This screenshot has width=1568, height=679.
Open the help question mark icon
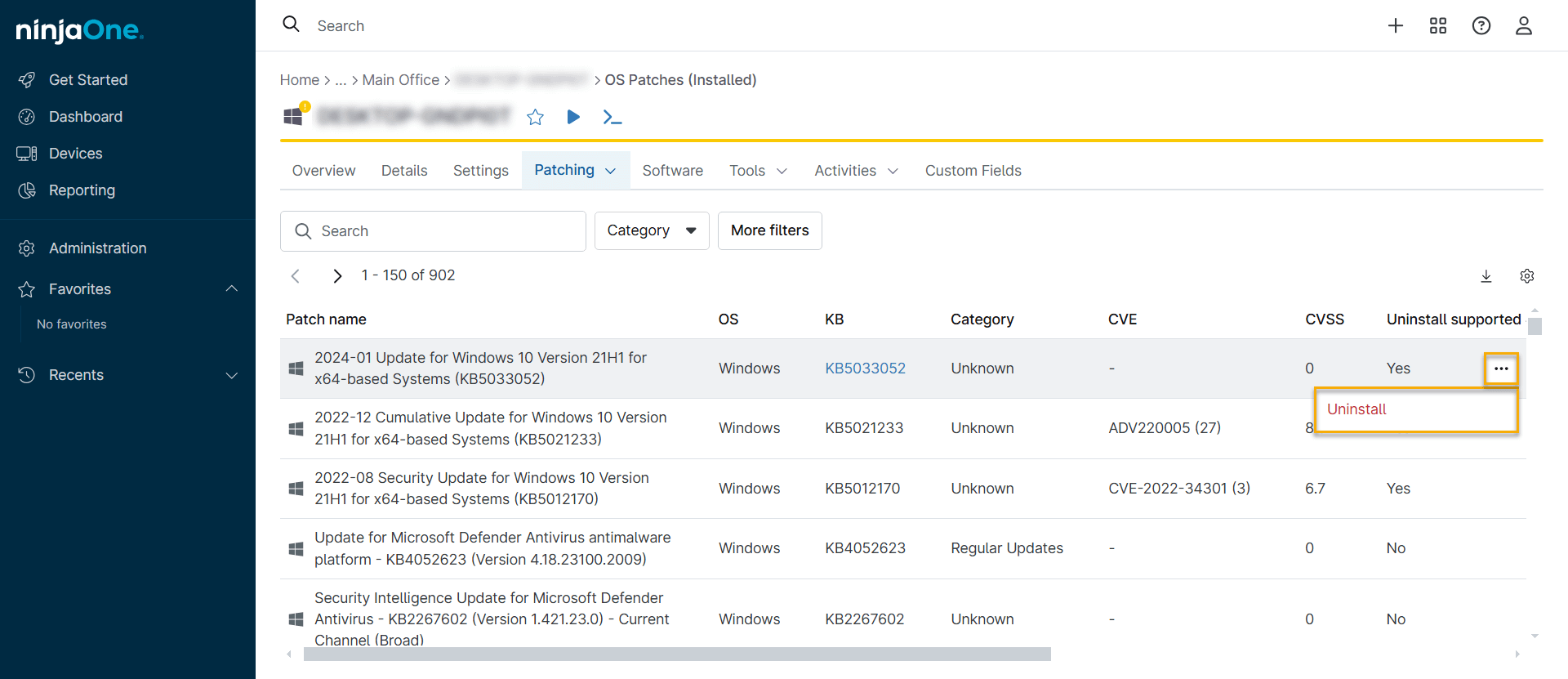(1481, 26)
